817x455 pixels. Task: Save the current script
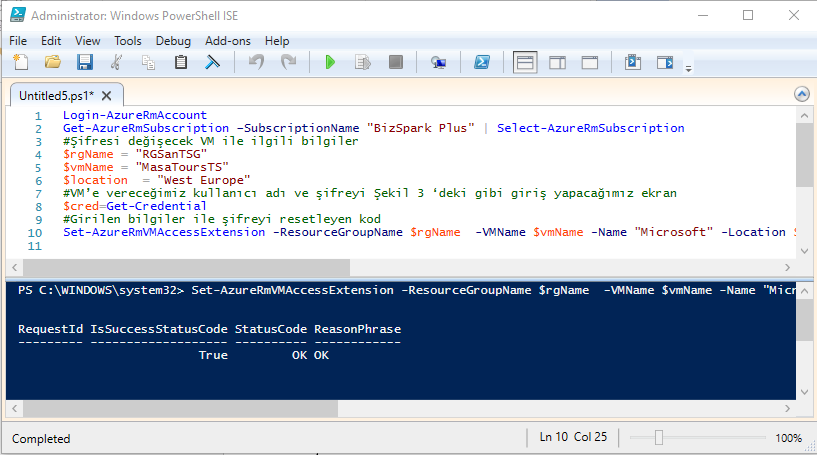pyautogui.click(x=84, y=63)
